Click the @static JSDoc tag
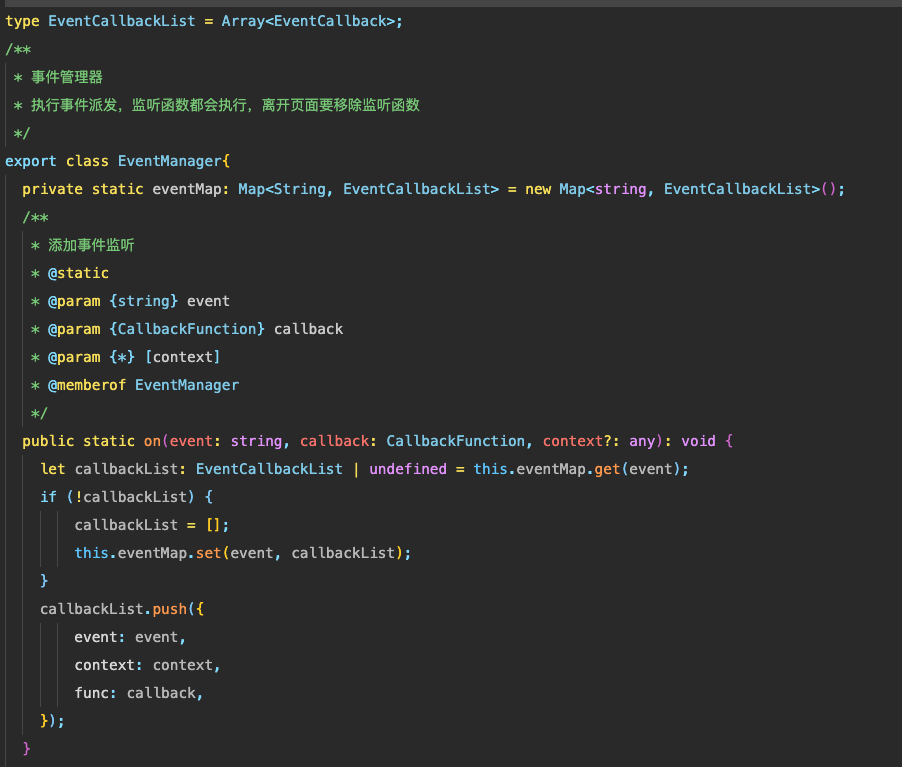This screenshot has width=902, height=767. click(78, 273)
